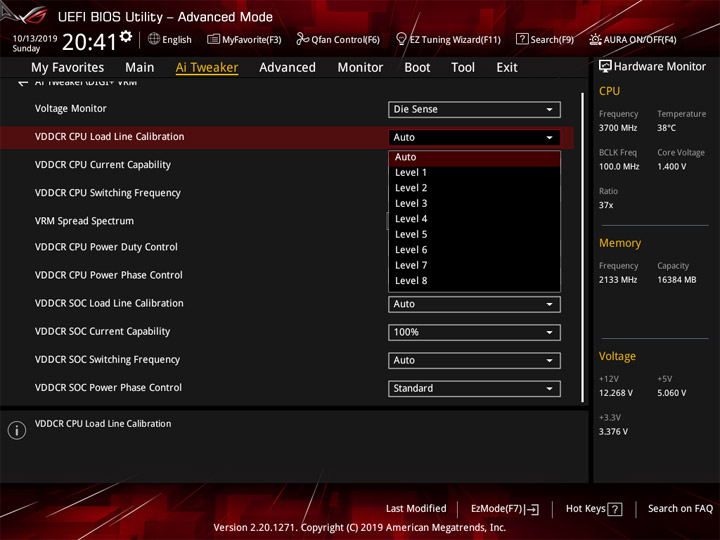Pick Level 8 option

(474, 281)
